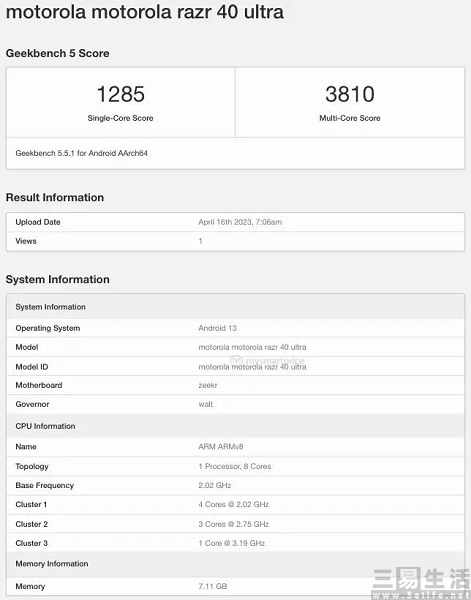Select '1 Core @ 3.19 GHz' value
The width and height of the screenshot is (471, 600).
pyautogui.click(x=231, y=543)
